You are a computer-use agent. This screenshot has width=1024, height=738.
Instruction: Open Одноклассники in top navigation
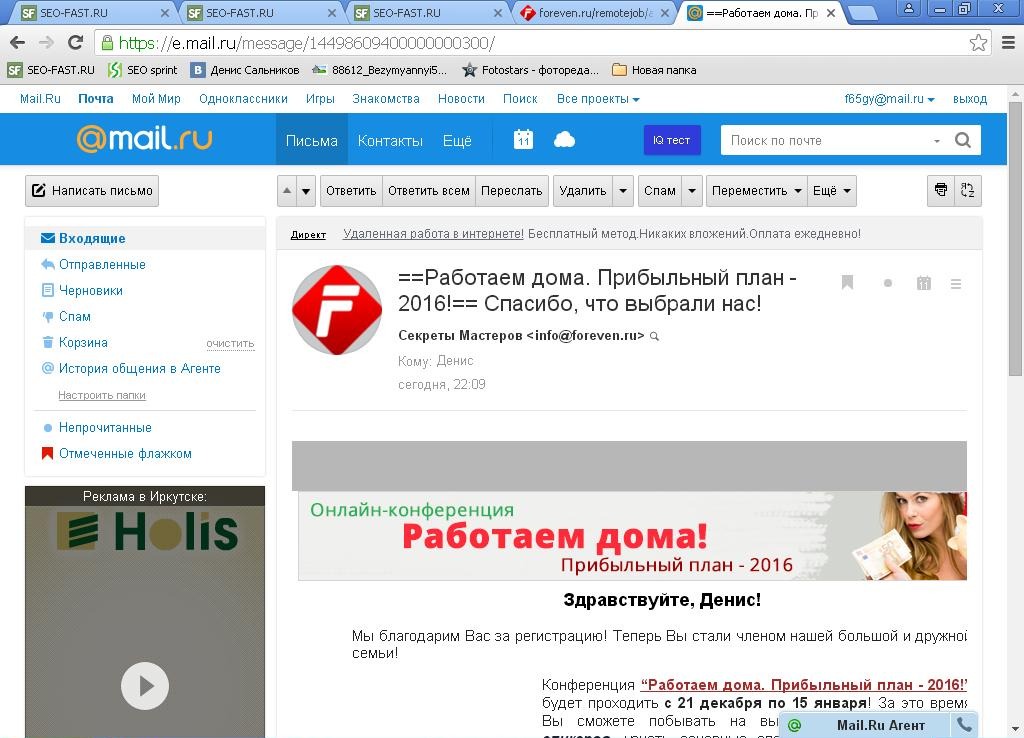tap(243, 99)
